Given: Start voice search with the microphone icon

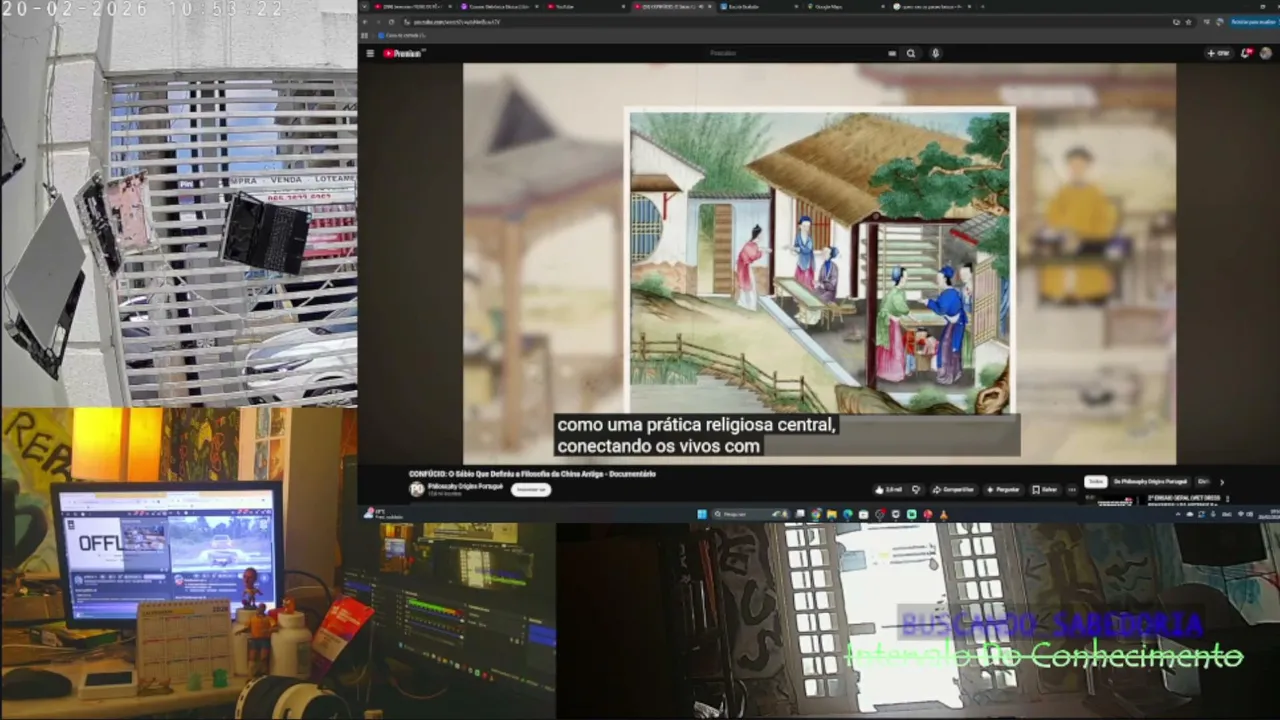Looking at the screenshot, I should pyautogui.click(x=936, y=54).
